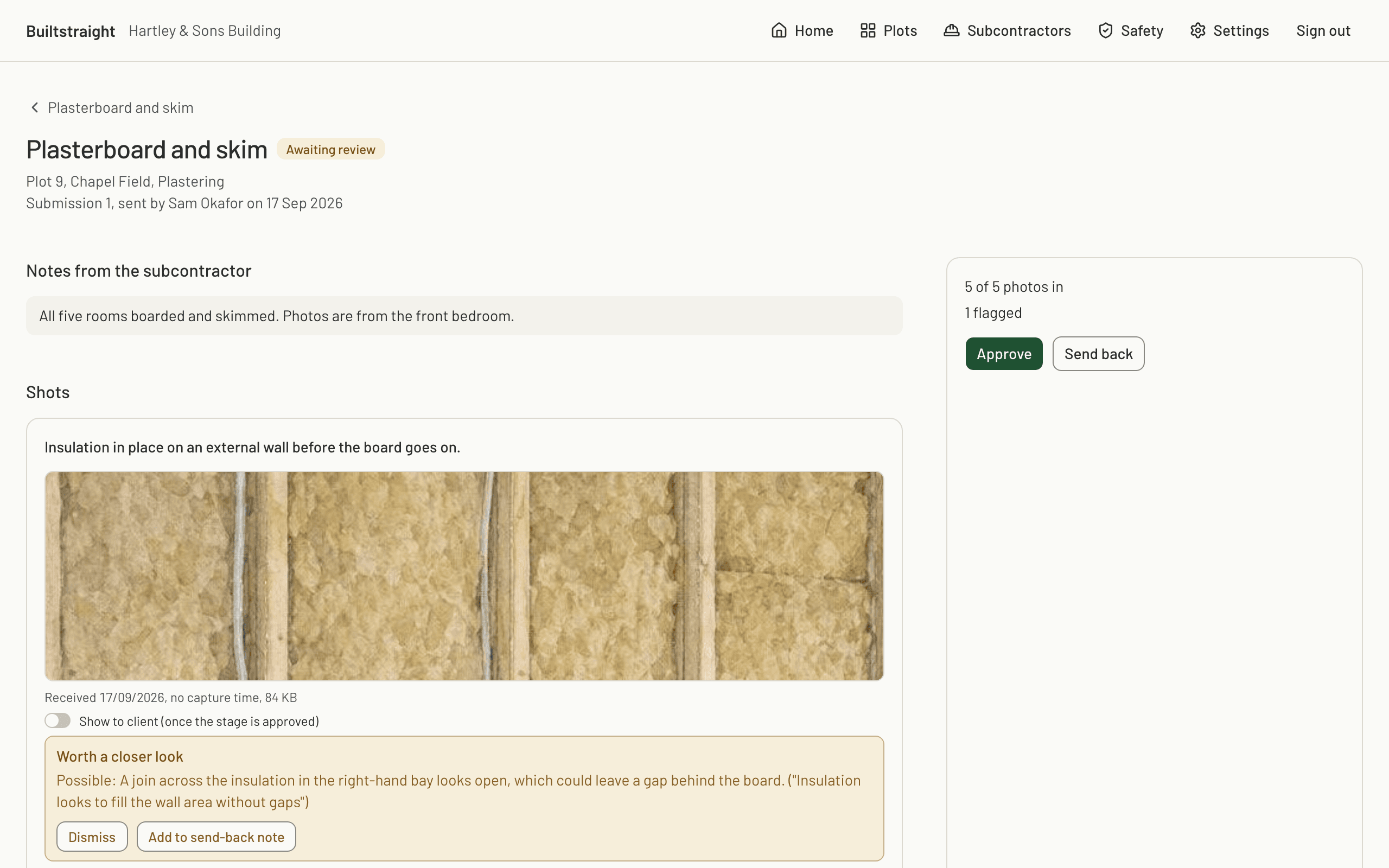Screen dimensions: 1389x868
Task: Click the '5 of 5 photos in' text
Action: coord(1014,286)
